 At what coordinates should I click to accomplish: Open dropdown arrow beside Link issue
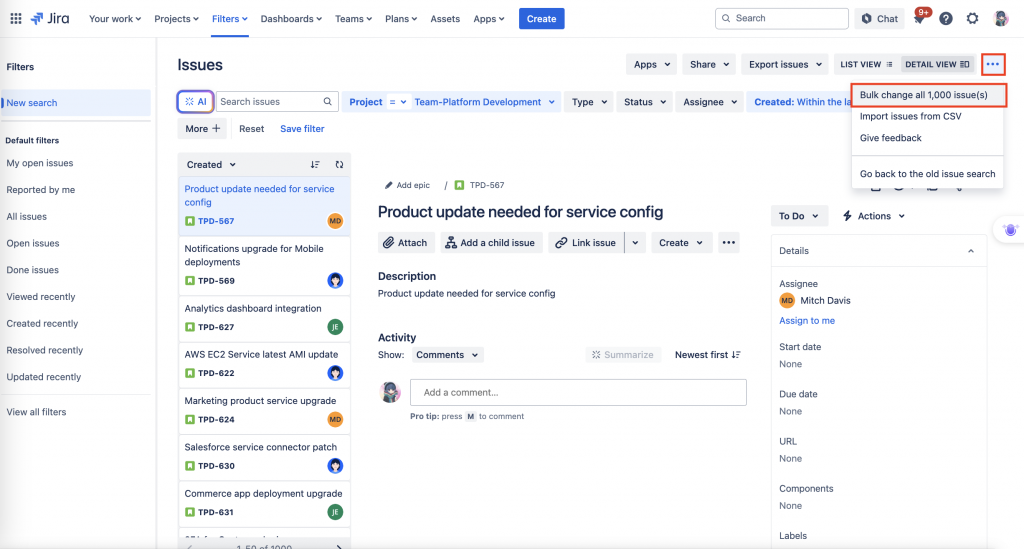coord(635,242)
